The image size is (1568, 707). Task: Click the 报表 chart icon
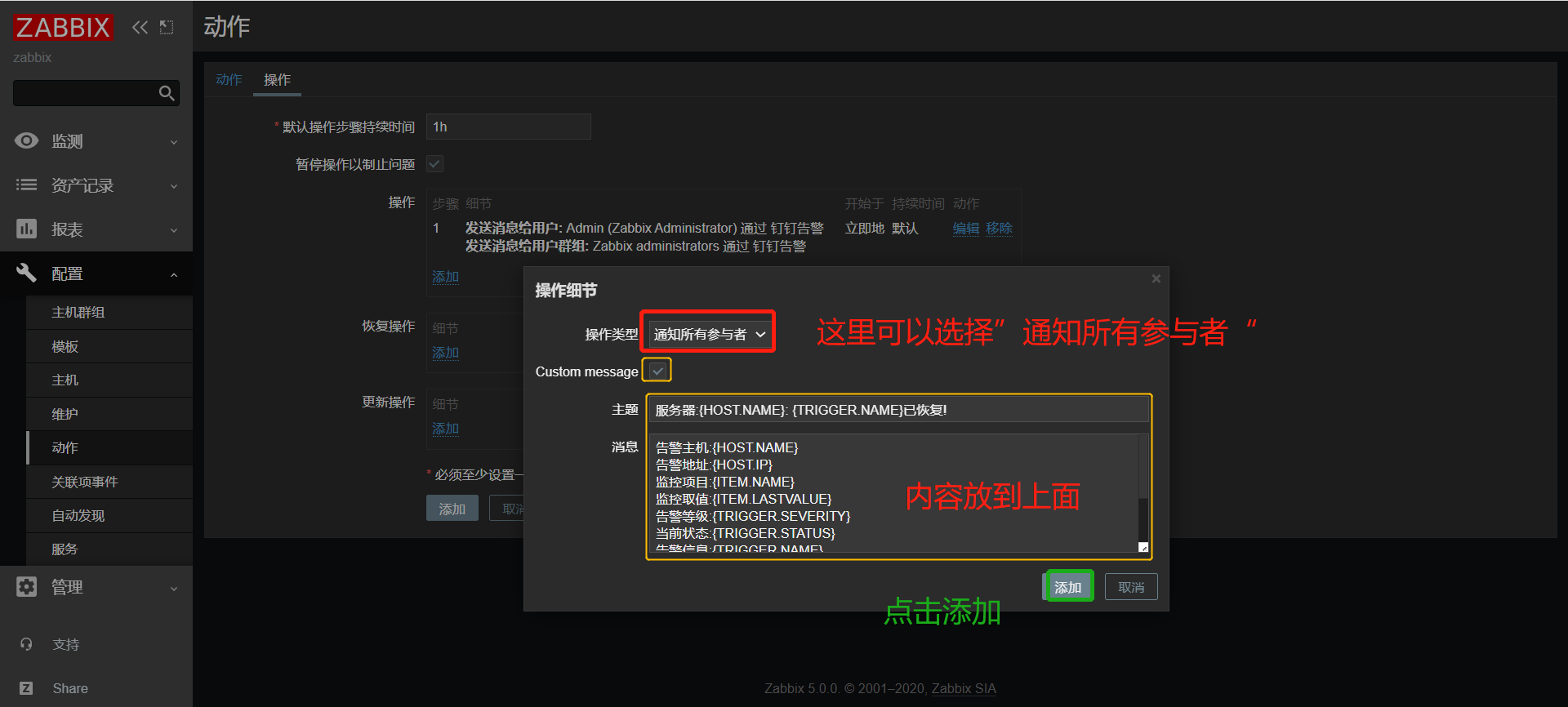[x=26, y=229]
